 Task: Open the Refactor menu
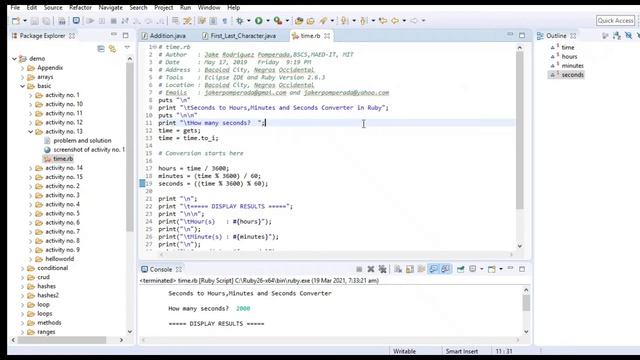(80, 7)
